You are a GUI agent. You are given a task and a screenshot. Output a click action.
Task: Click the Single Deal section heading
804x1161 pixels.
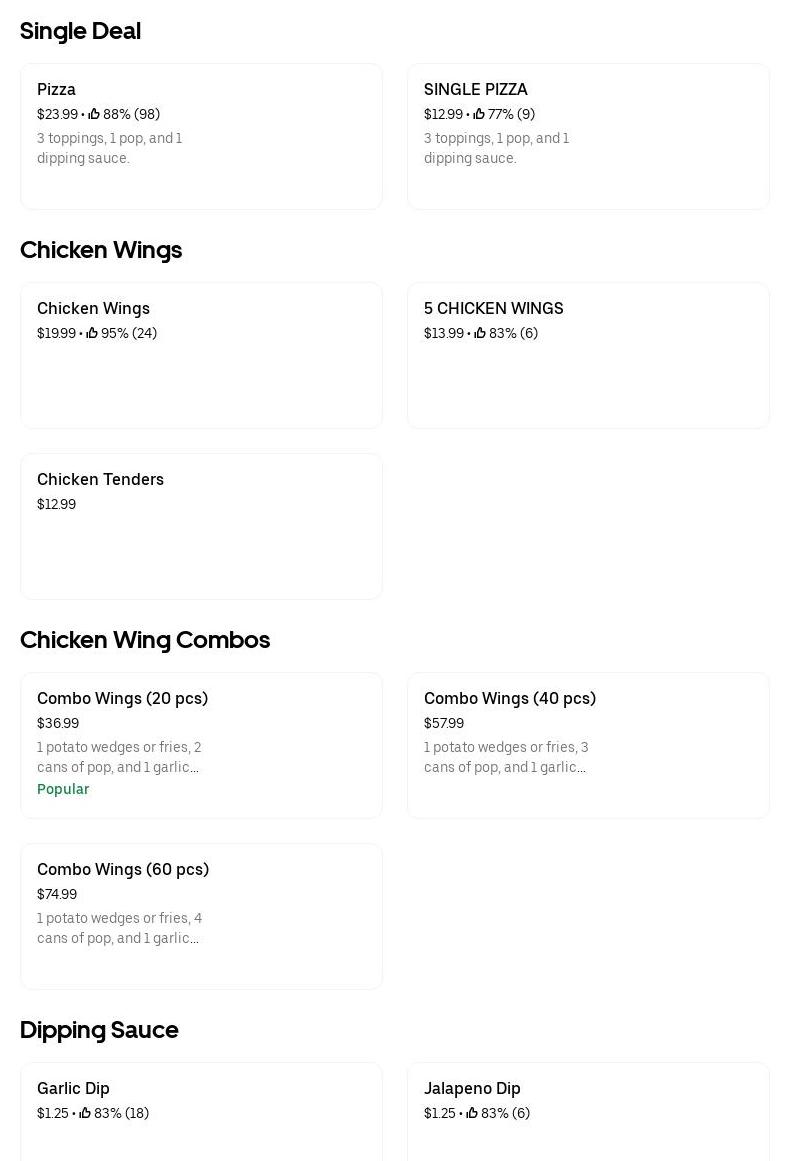click(x=80, y=31)
